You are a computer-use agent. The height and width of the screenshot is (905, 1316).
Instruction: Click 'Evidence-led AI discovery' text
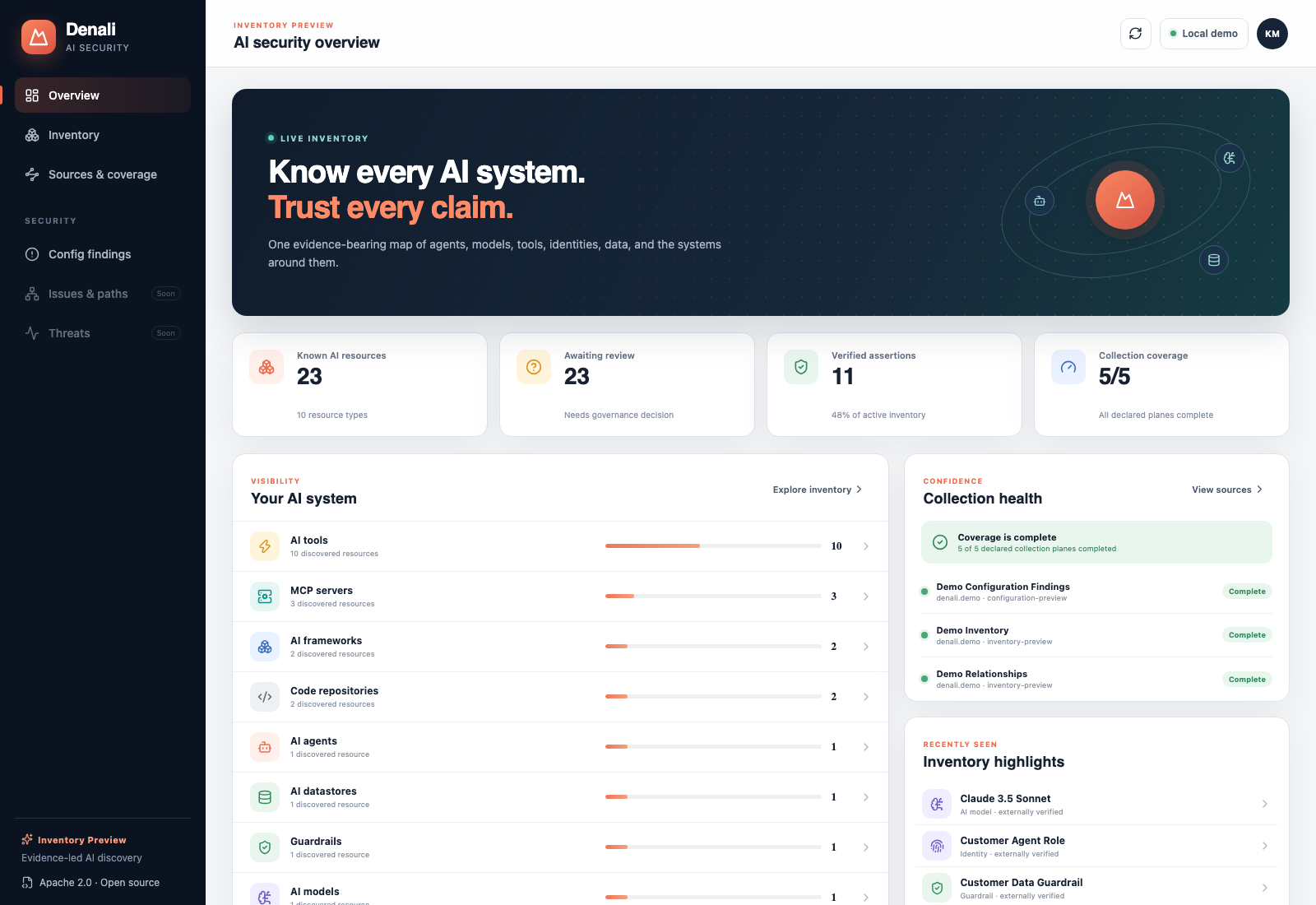pyautogui.click(x=81, y=858)
